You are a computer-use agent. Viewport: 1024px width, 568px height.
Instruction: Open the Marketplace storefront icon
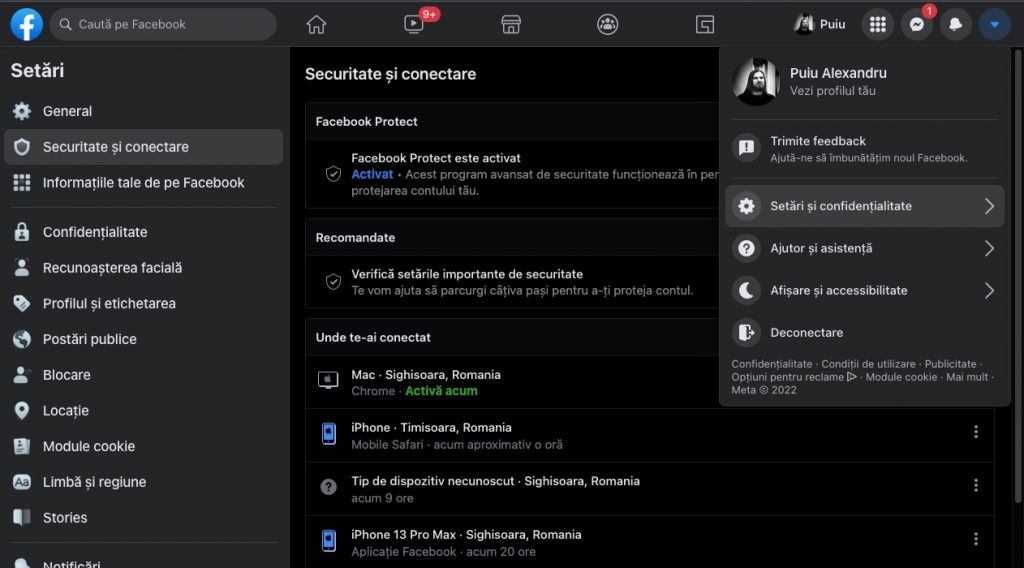point(511,24)
